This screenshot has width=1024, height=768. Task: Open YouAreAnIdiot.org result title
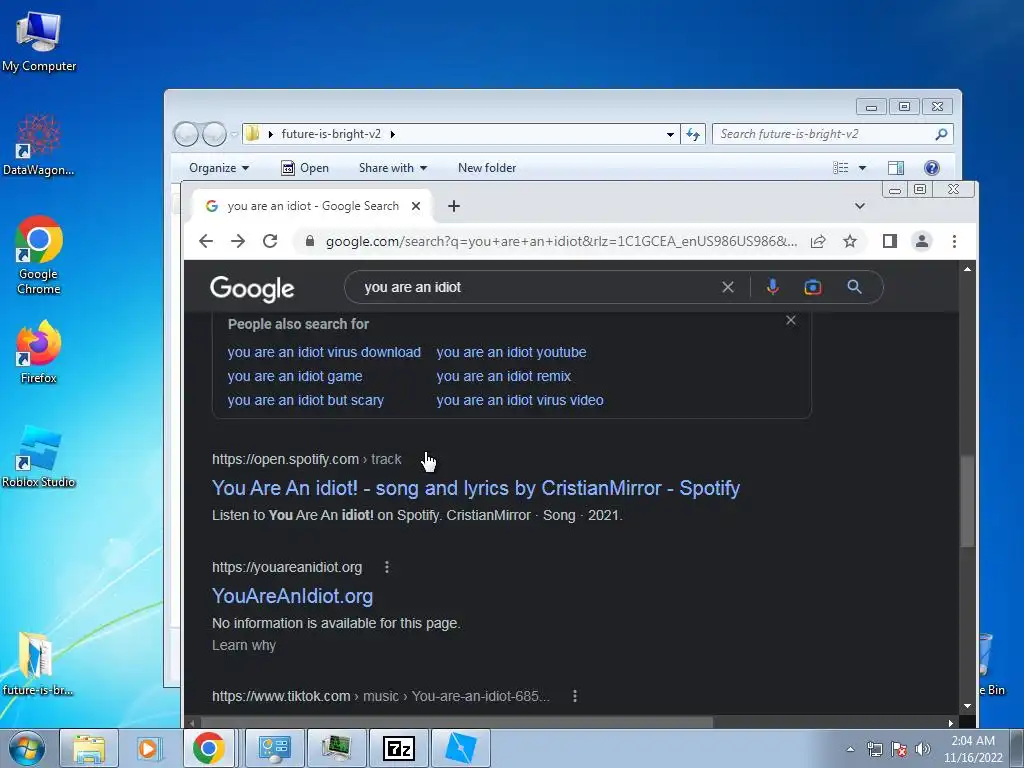pos(293,596)
